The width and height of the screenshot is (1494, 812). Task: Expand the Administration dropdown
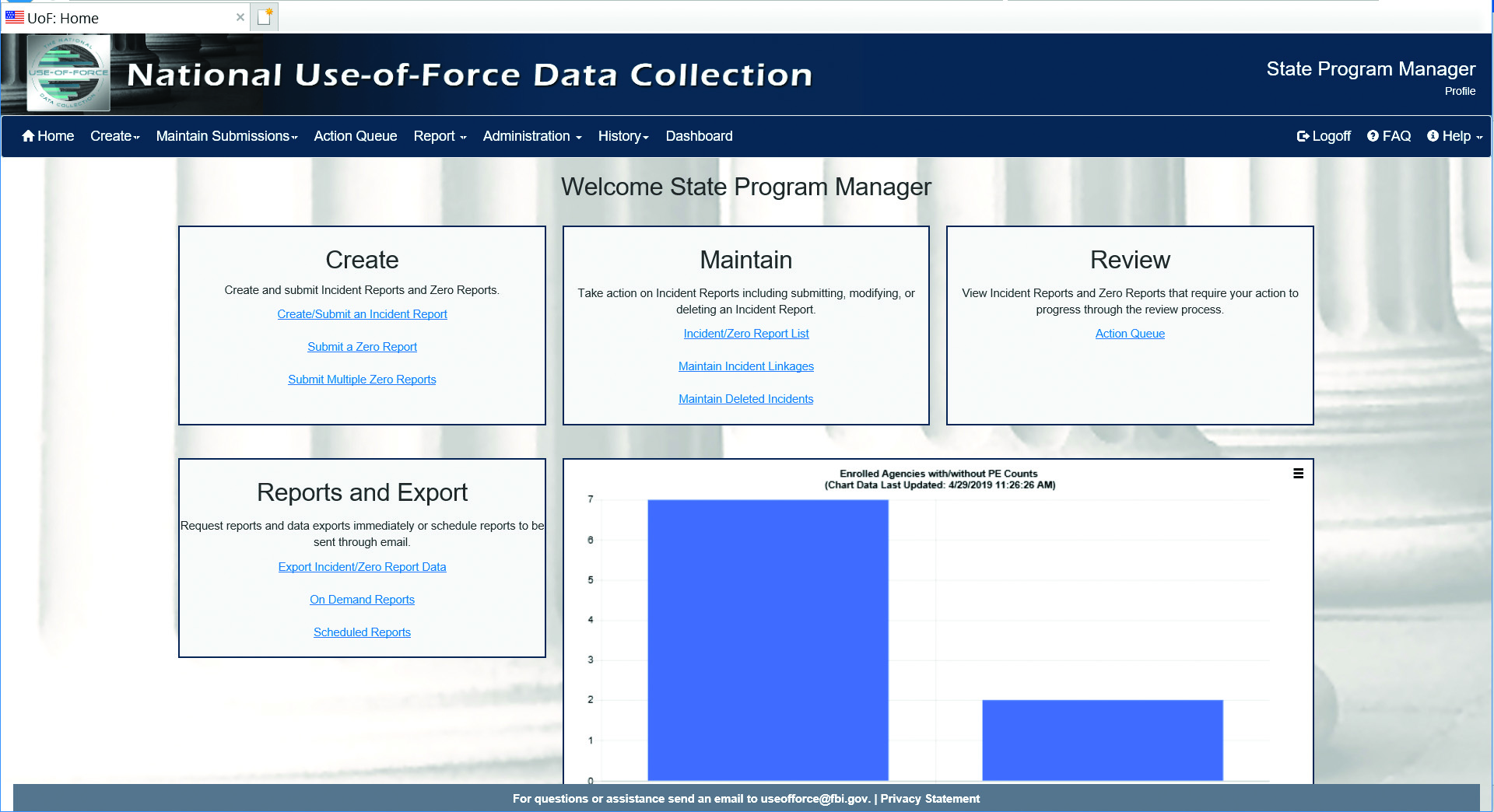[x=531, y=136]
